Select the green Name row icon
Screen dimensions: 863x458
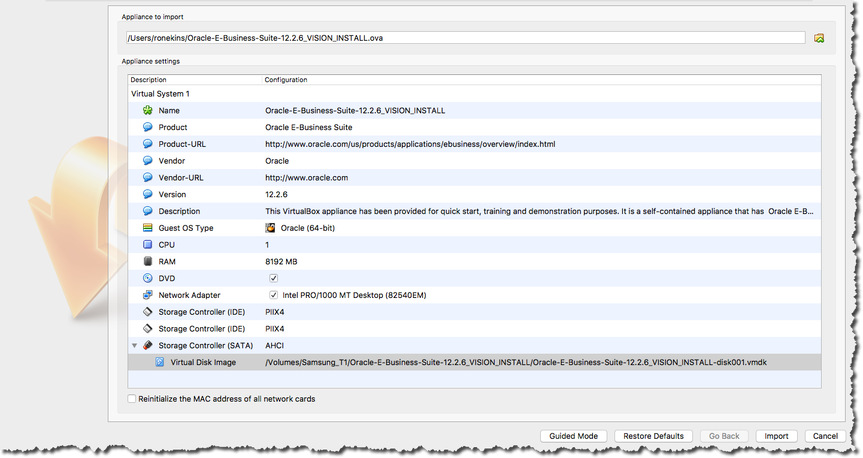click(148, 110)
